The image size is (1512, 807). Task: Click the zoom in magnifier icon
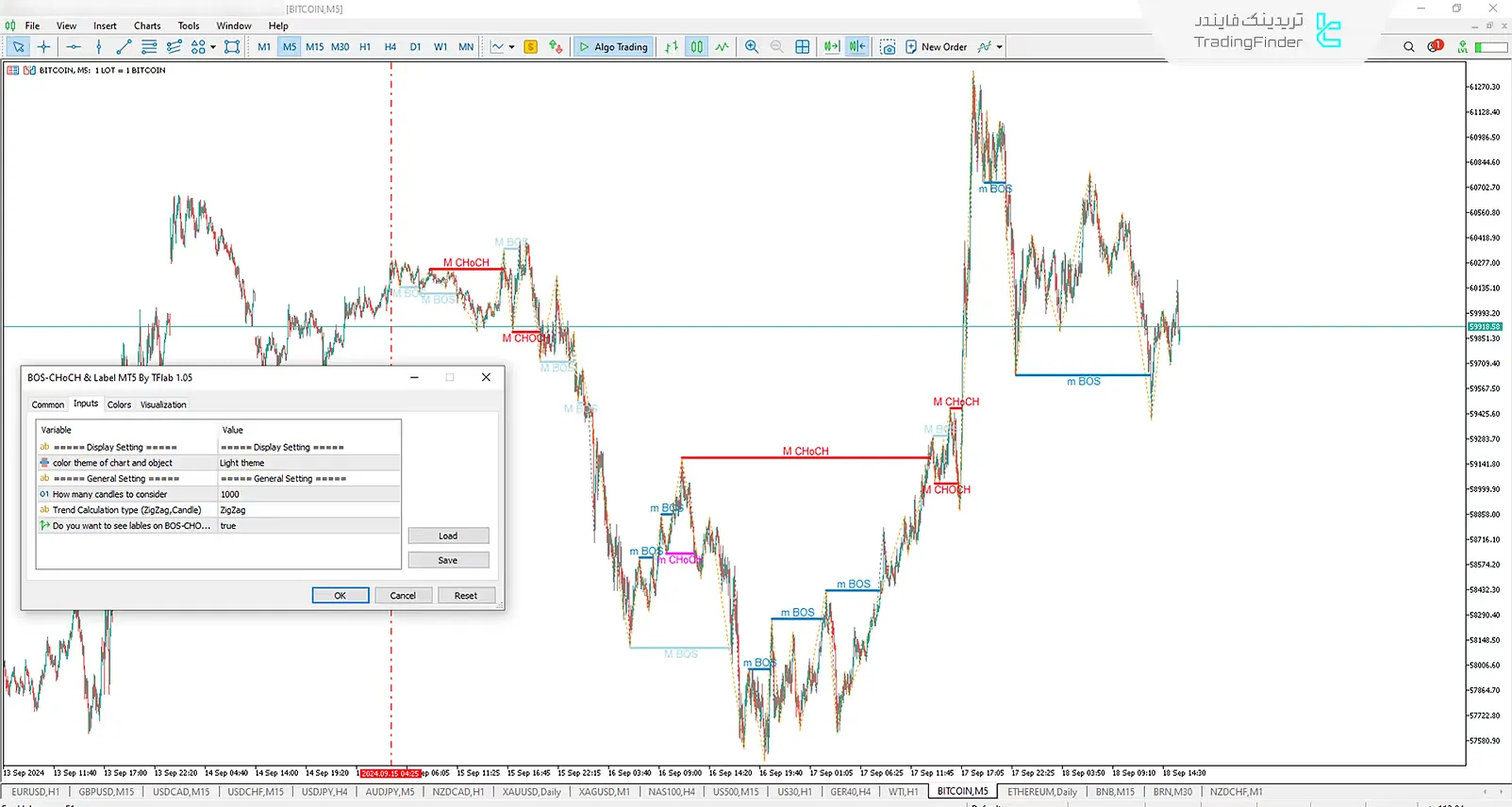point(752,47)
